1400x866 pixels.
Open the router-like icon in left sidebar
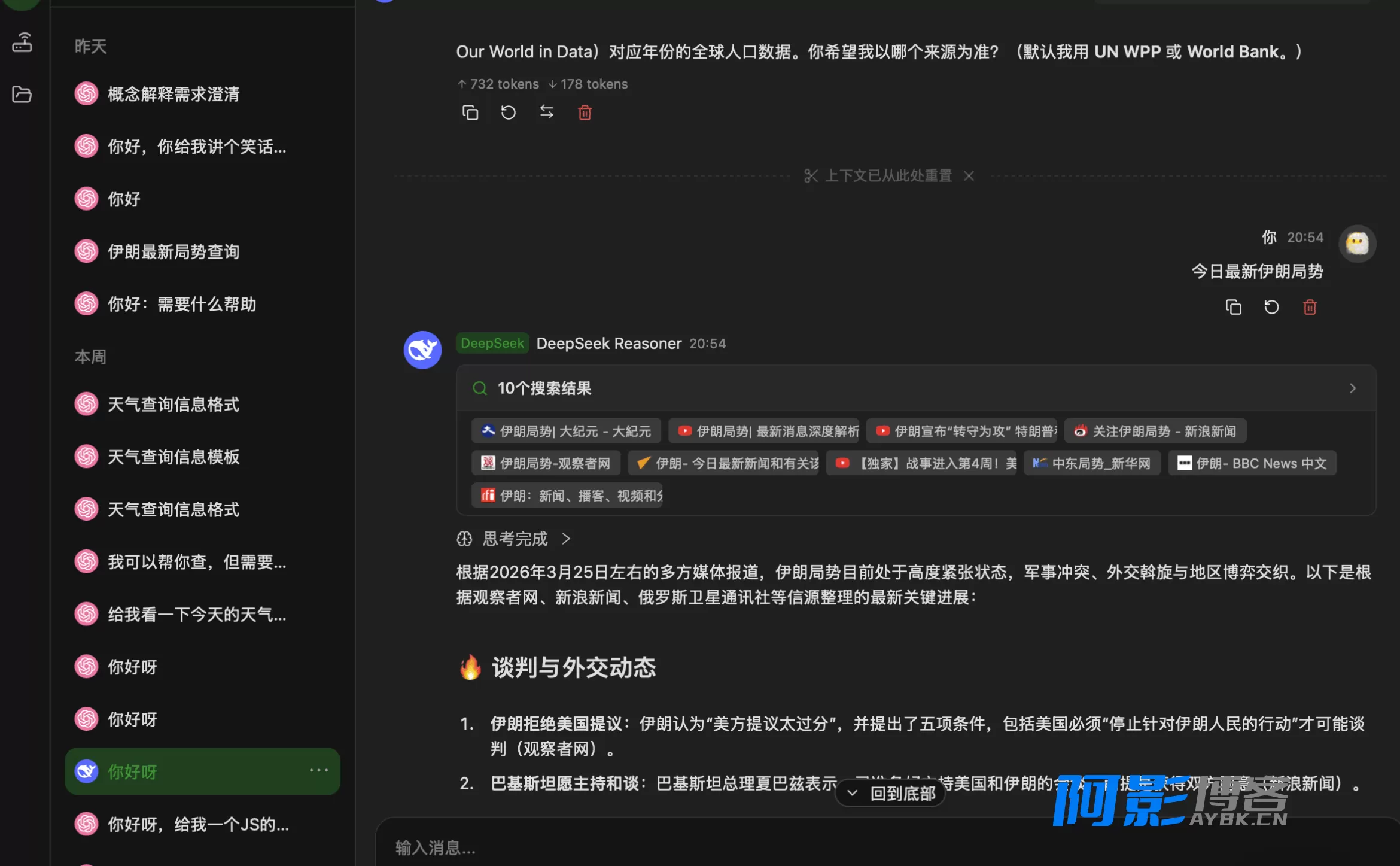tap(22, 42)
